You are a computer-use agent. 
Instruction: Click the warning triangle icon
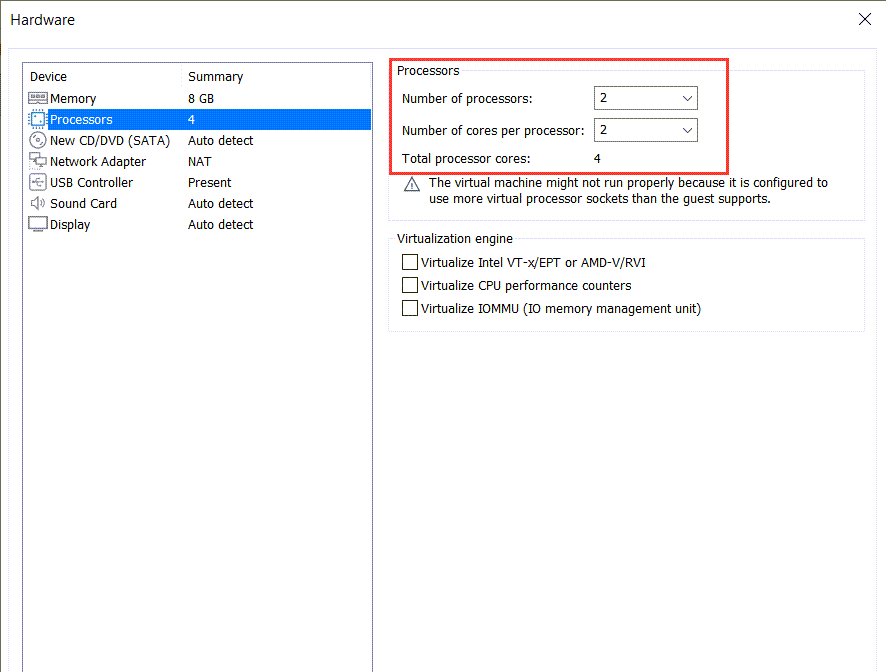pyautogui.click(x=412, y=185)
